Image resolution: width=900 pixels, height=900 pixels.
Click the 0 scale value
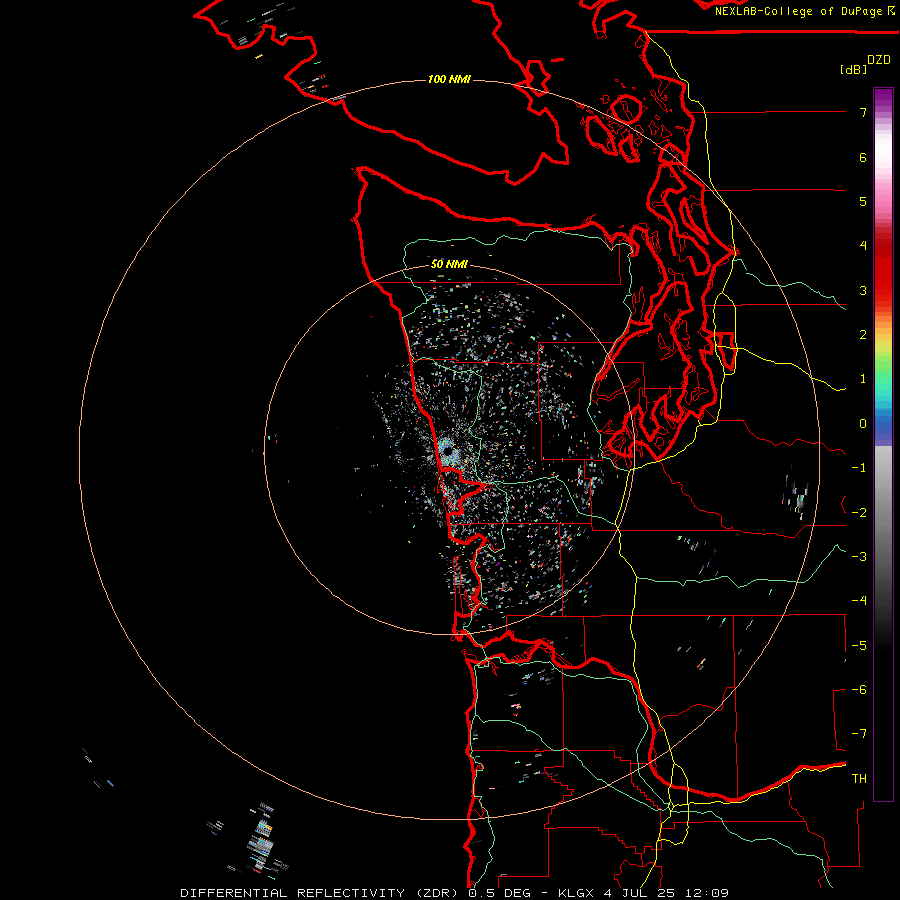pos(863,424)
